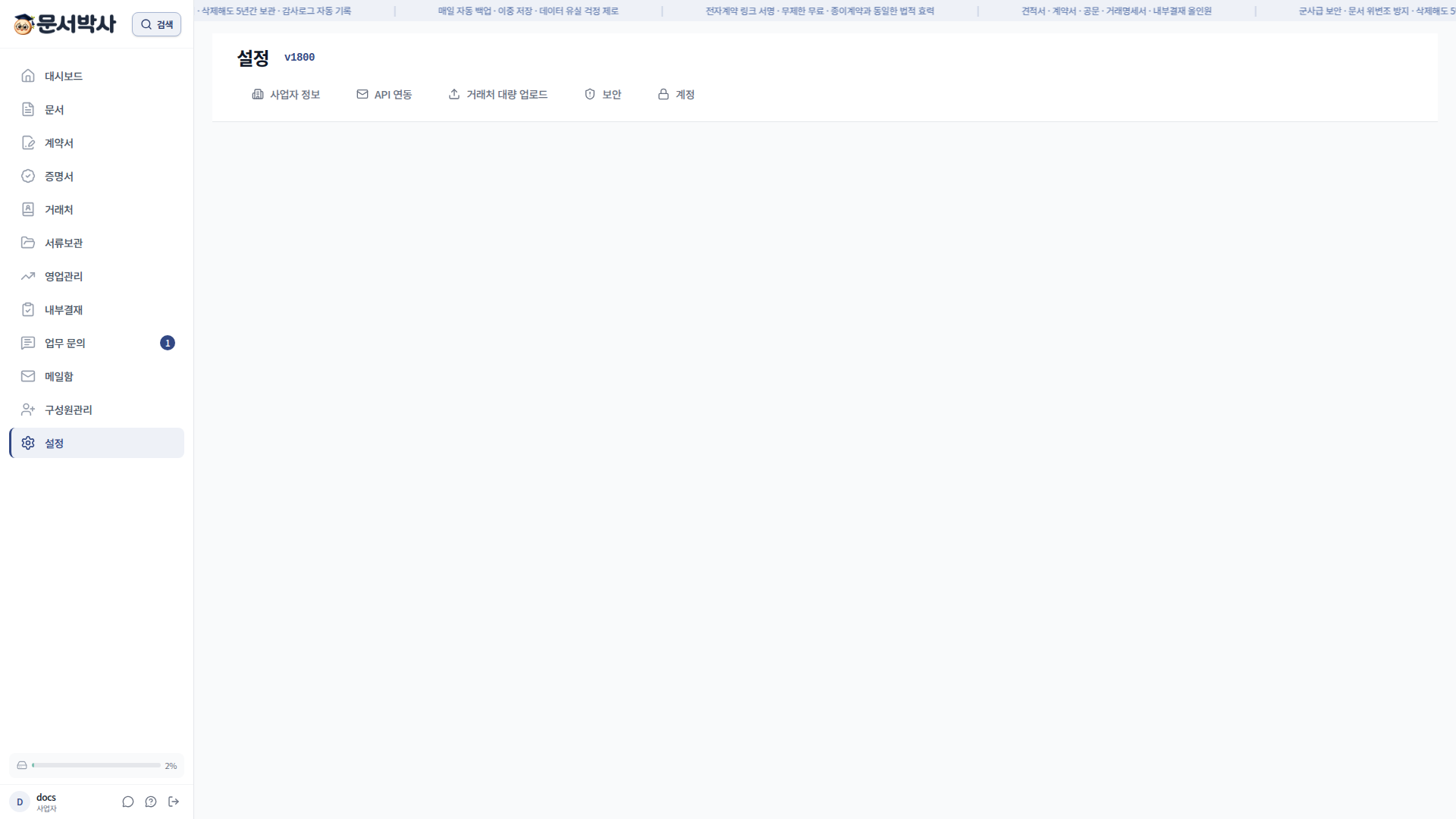Select the 증명서 check-circle icon
Screen dimensions: 1456x819
coord(28,176)
